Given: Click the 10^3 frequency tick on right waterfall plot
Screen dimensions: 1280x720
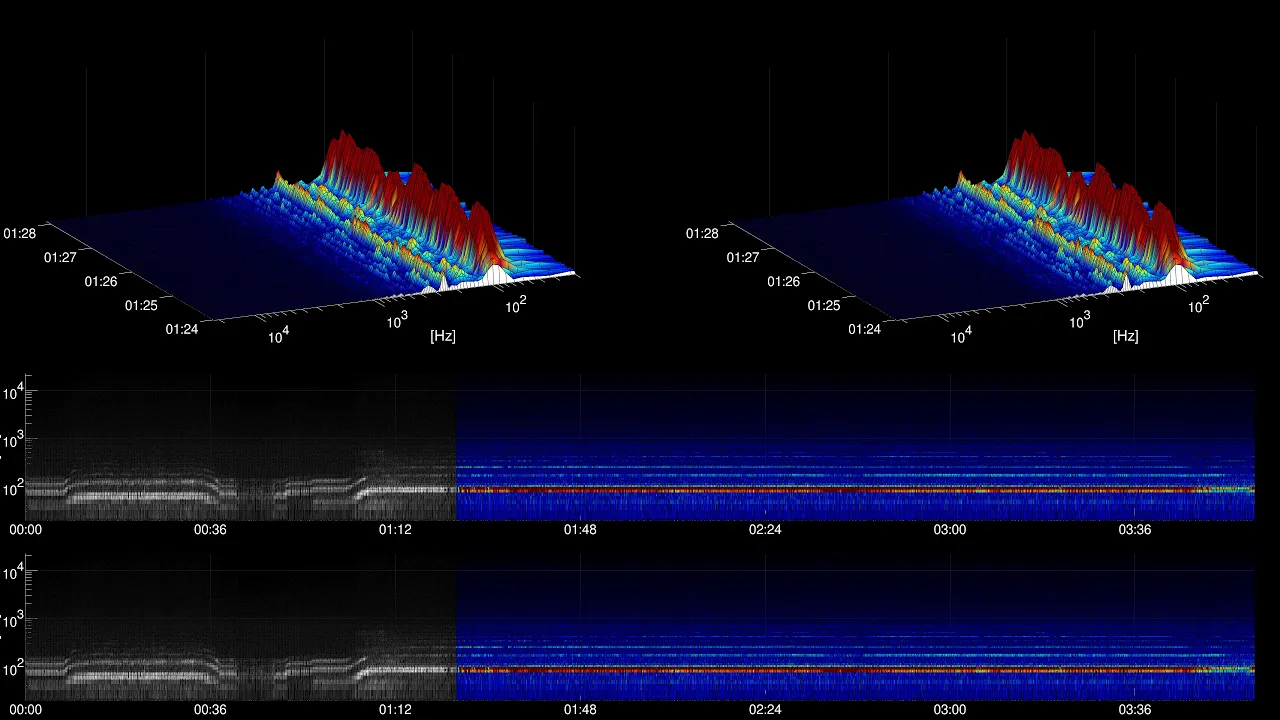Looking at the screenshot, I should tap(1080, 320).
